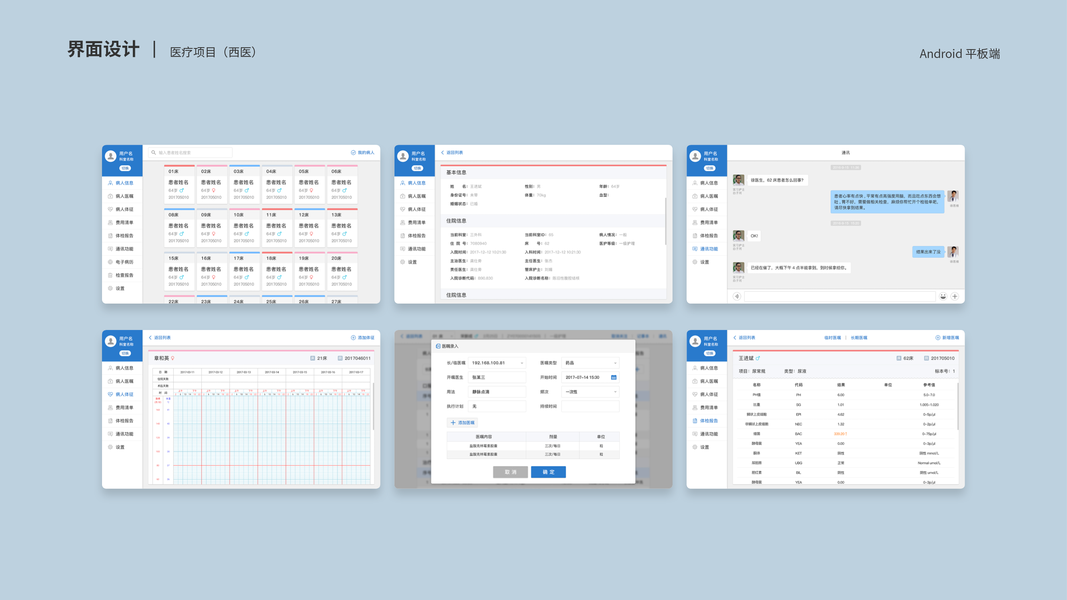
Task: Open 病人信息 in bed-list screen sidebar
Action: pos(122,183)
